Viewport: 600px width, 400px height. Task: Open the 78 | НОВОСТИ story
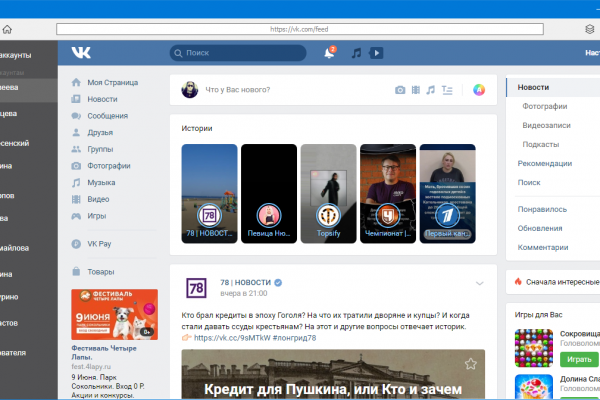coord(209,194)
